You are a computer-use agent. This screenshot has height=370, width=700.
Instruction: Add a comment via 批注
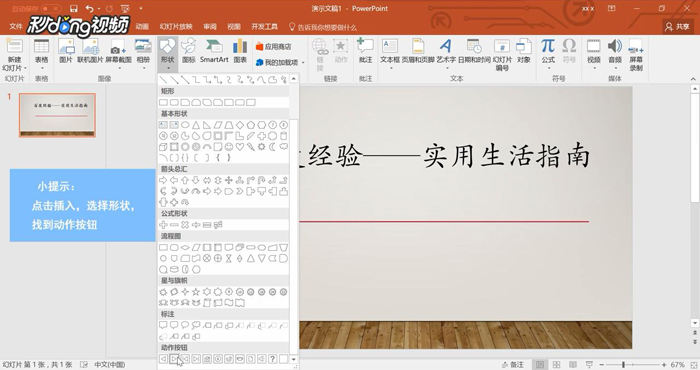pos(365,51)
